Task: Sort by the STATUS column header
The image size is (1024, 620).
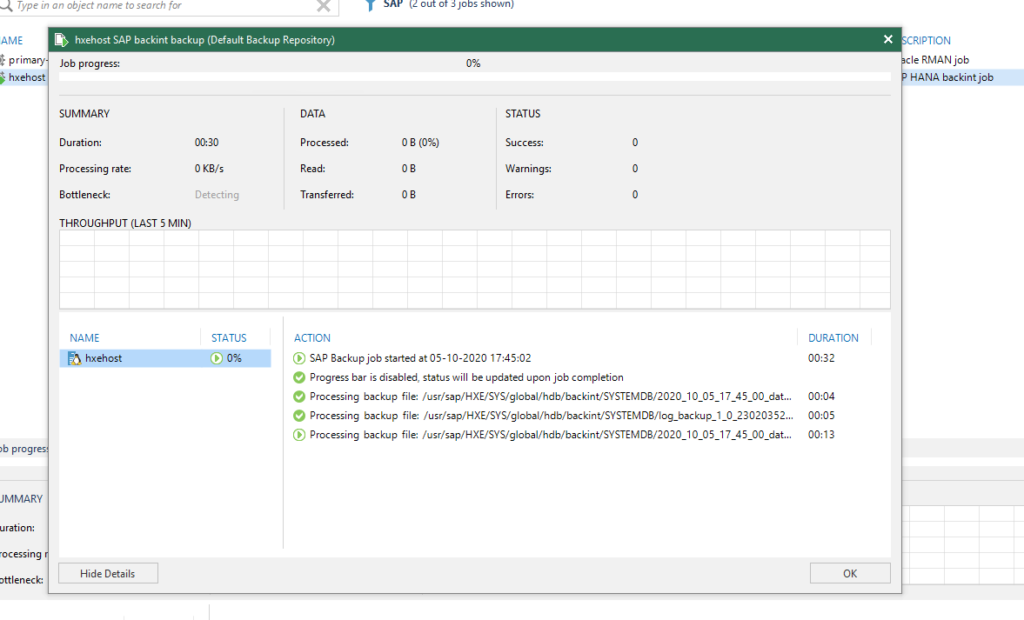Action: (x=229, y=338)
